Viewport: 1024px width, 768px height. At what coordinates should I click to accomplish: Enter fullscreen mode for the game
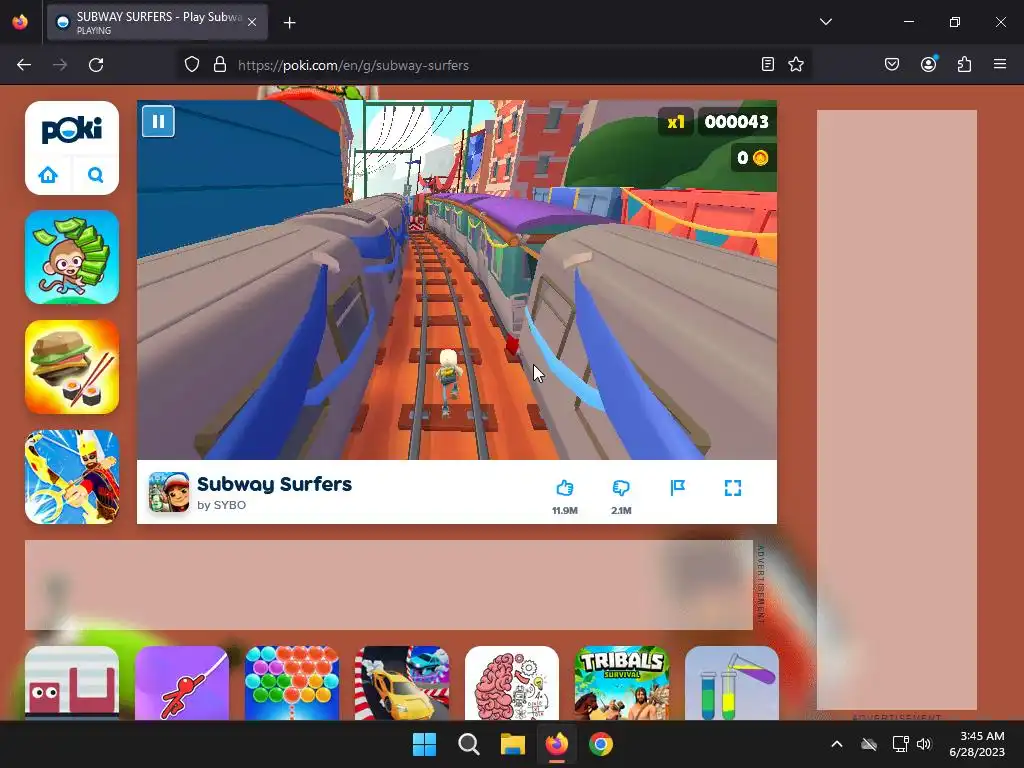coord(733,488)
